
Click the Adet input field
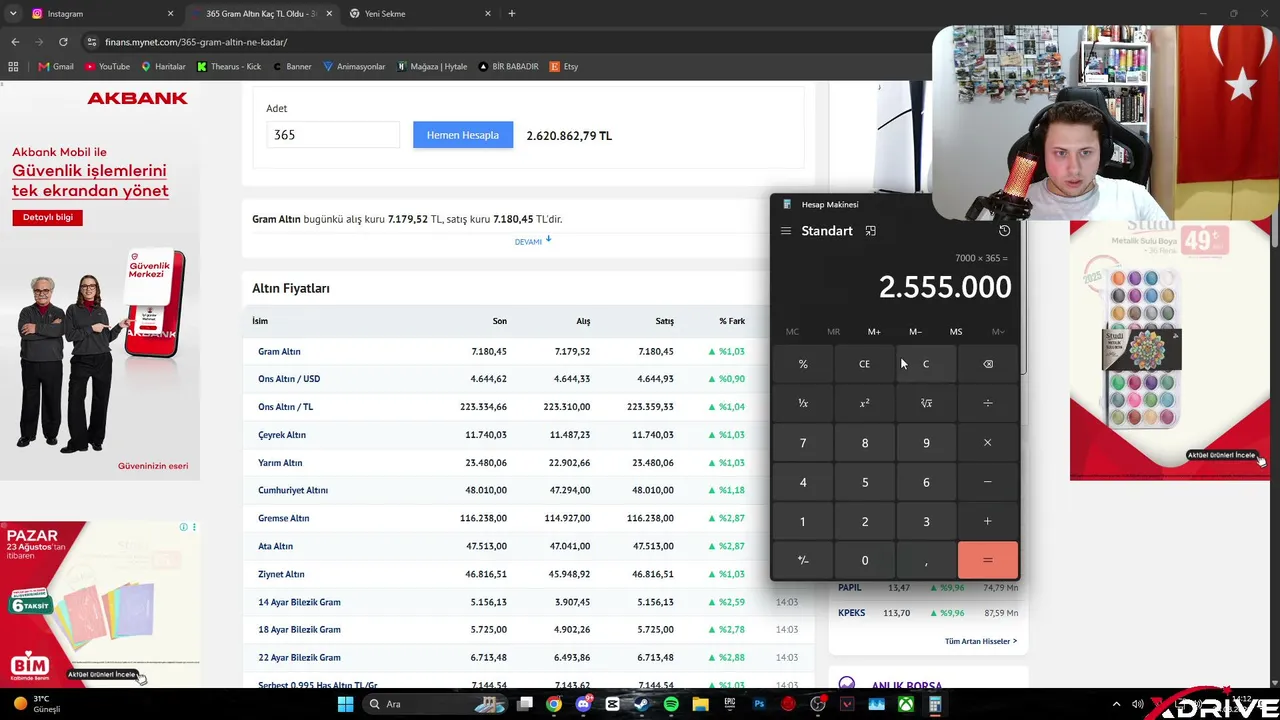pos(333,135)
